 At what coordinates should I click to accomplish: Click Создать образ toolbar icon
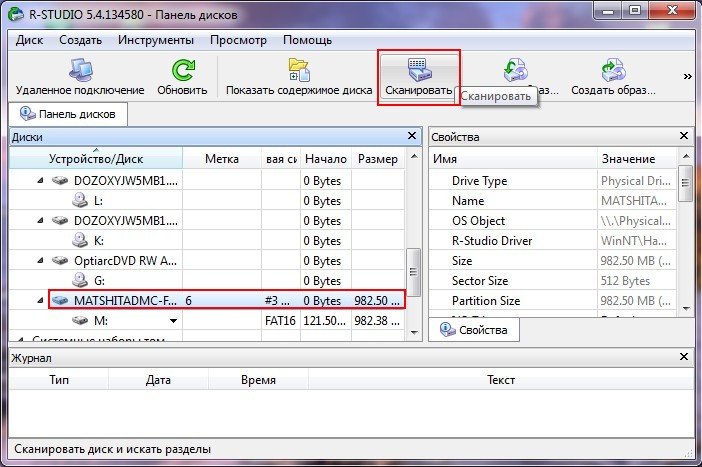pyautogui.click(x=613, y=71)
